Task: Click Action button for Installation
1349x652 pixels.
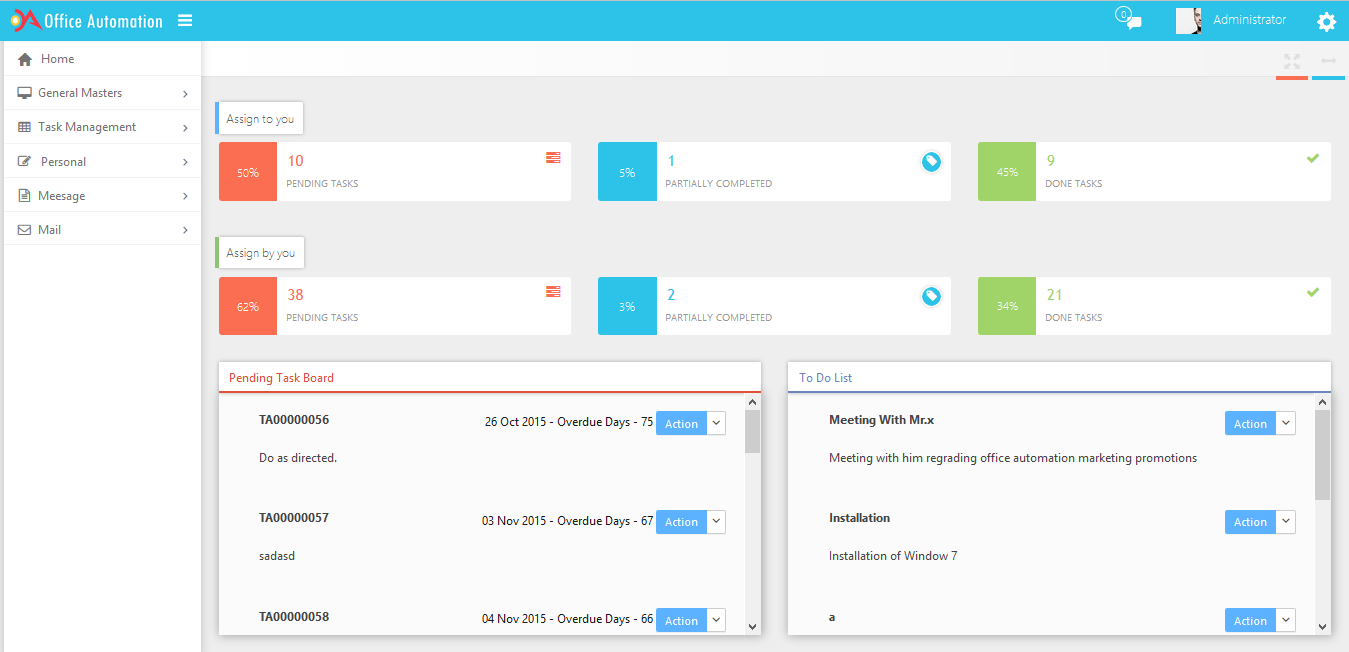Action: tap(1250, 521)
